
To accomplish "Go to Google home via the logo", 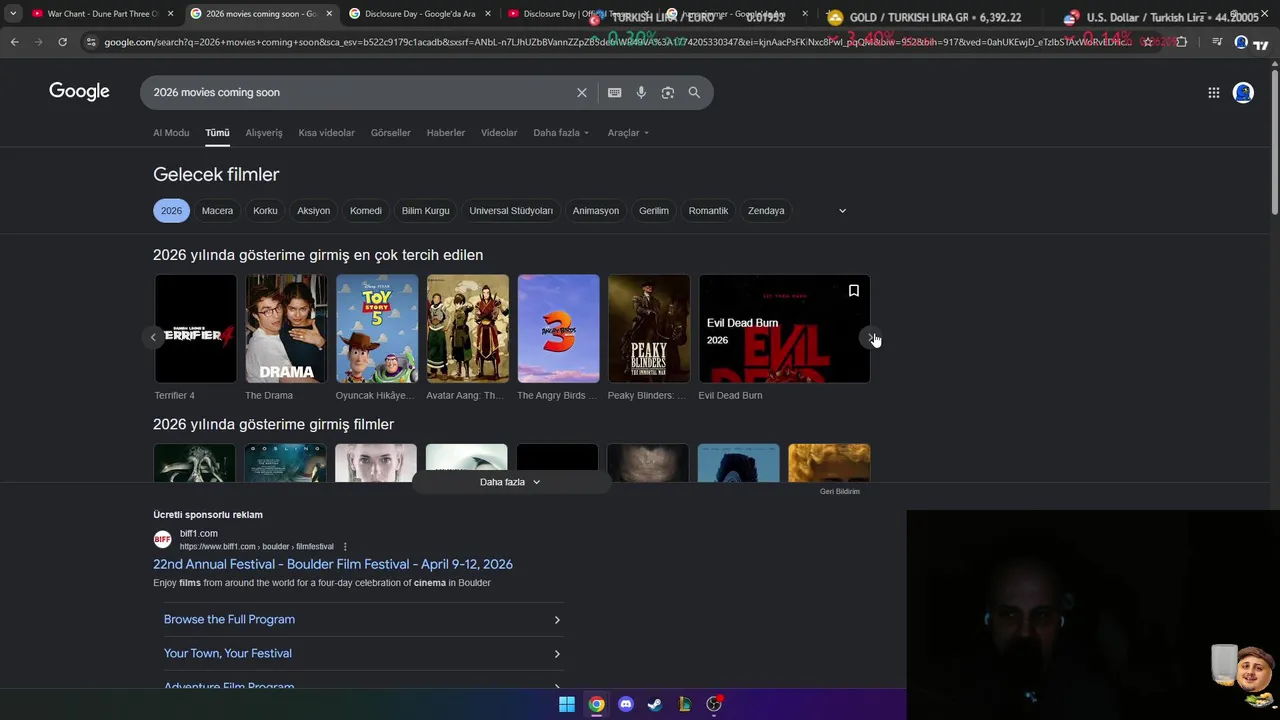I will [x=79, y=92].
